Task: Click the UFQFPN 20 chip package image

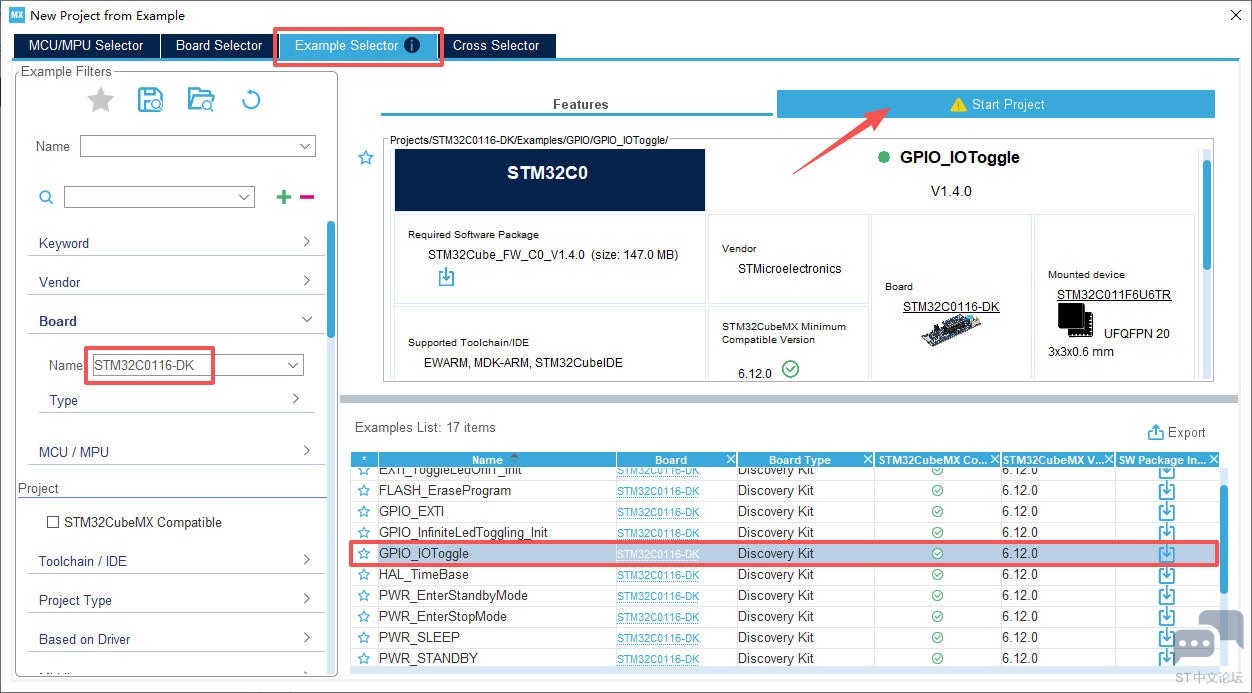Action: click(x=1075, y=319)
